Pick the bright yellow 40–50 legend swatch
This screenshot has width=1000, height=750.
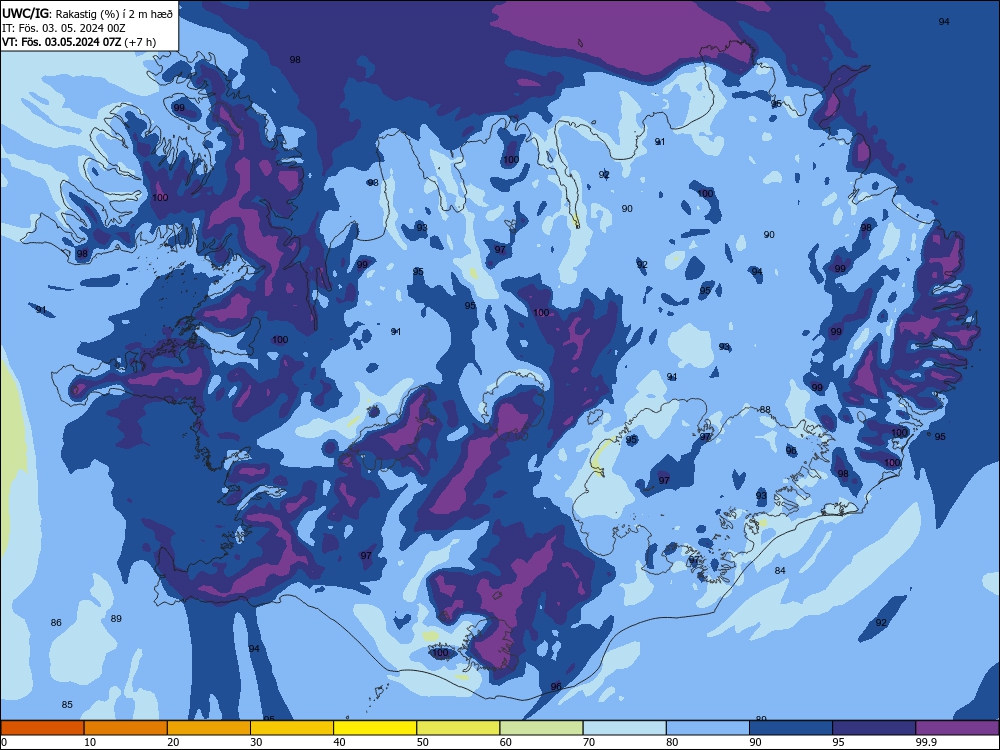coord(375,728)
